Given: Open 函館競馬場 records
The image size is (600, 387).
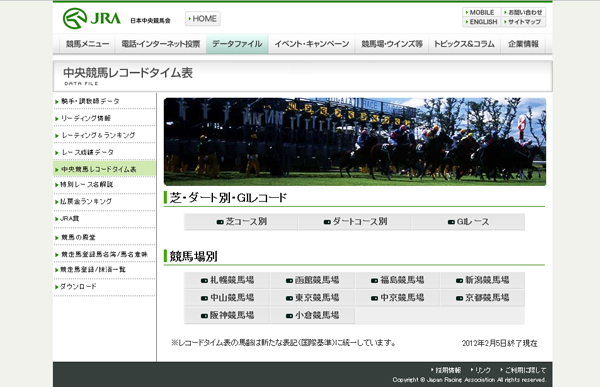Looking at the screenshot, I should [312, 280].
